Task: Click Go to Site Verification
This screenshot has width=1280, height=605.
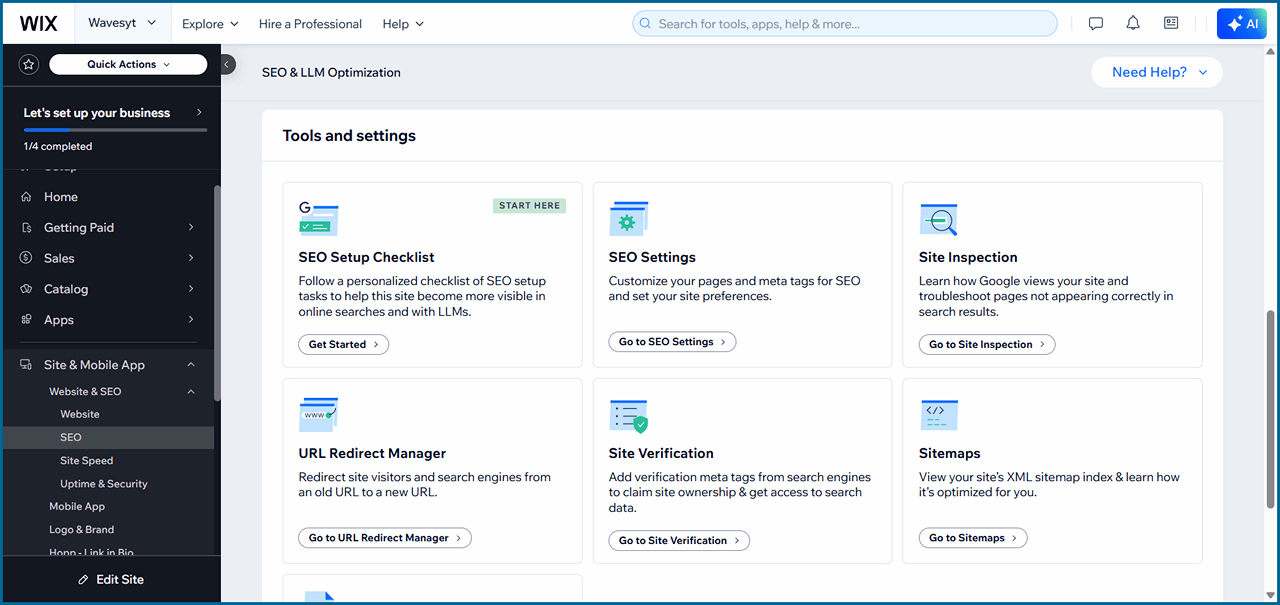Action: point(679,540)
